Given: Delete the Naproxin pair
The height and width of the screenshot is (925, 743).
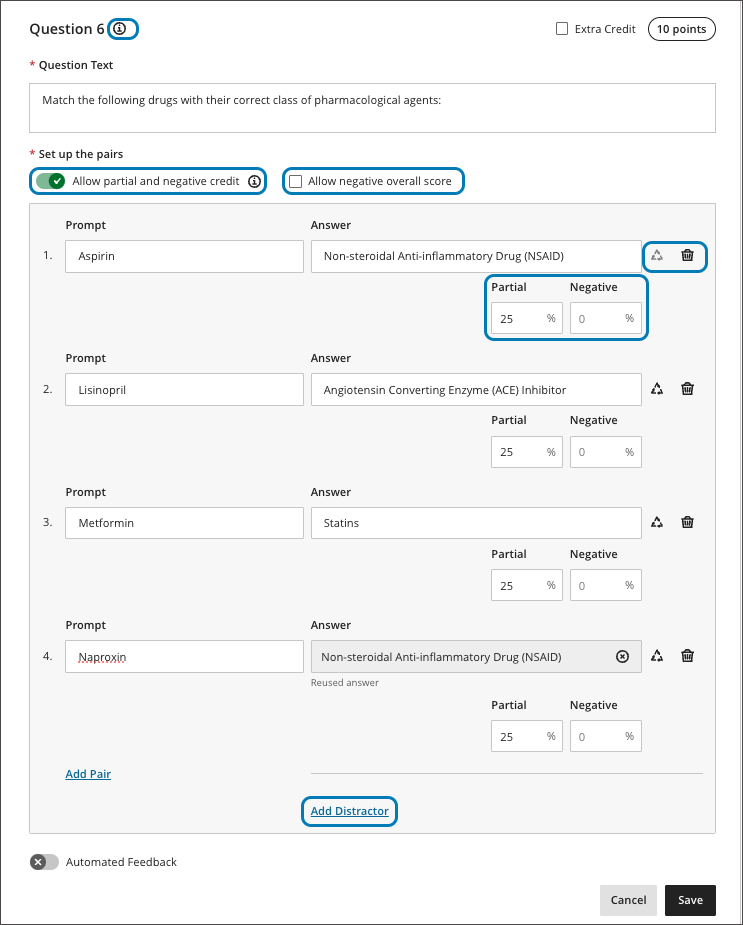Looking at the screenshot, I should [687, 656].
